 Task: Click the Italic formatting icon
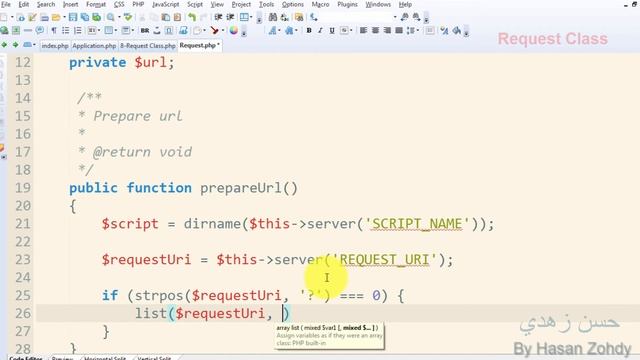(320, 31)
